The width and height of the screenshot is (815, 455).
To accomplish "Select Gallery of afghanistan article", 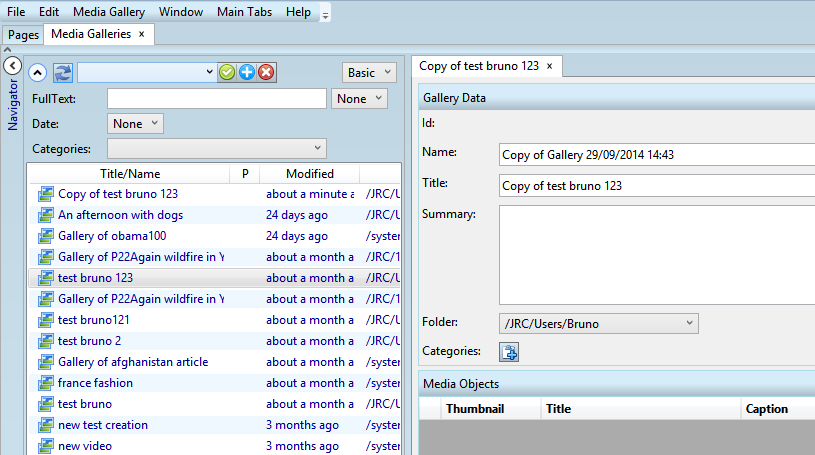I will (x=215, y=362).
